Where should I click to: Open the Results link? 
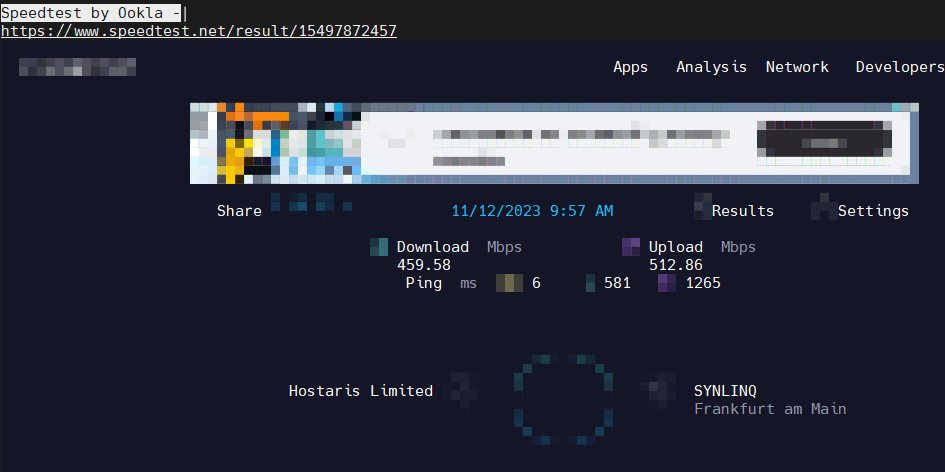click(742, 211)
